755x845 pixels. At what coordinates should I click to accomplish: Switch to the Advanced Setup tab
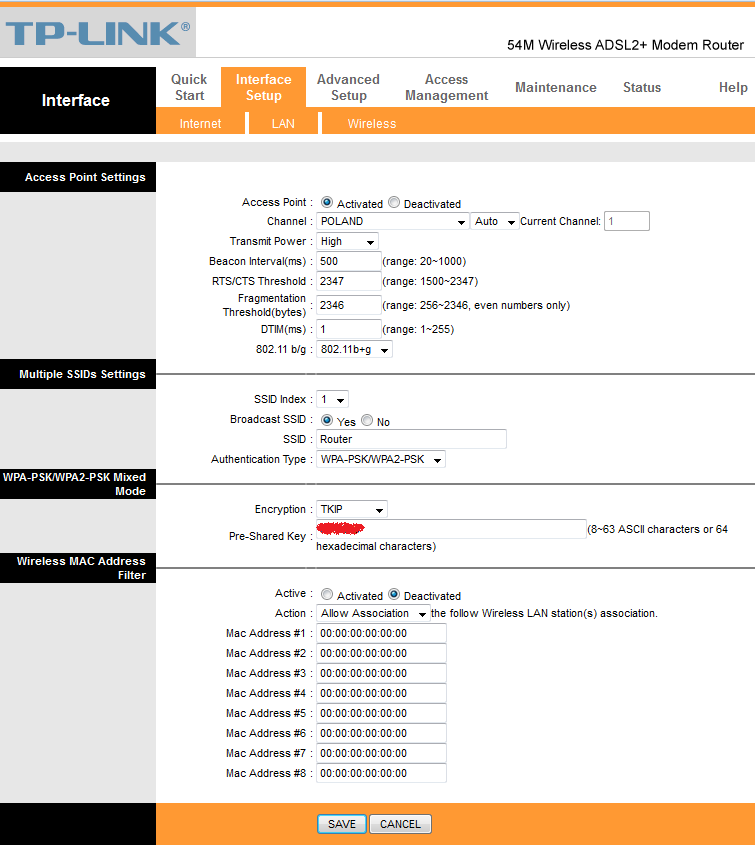(348, 87)
